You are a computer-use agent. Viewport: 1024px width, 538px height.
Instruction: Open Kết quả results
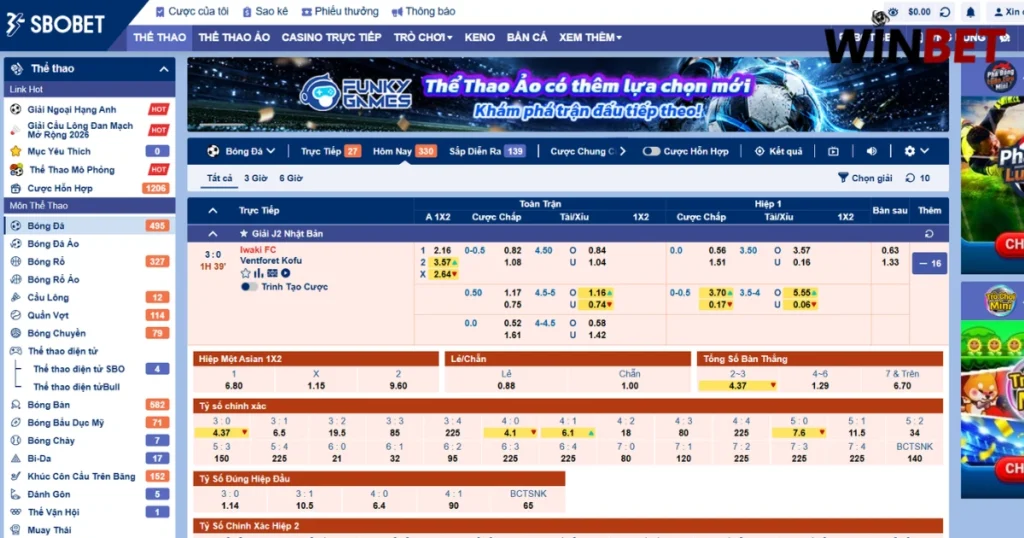(778, 151)
